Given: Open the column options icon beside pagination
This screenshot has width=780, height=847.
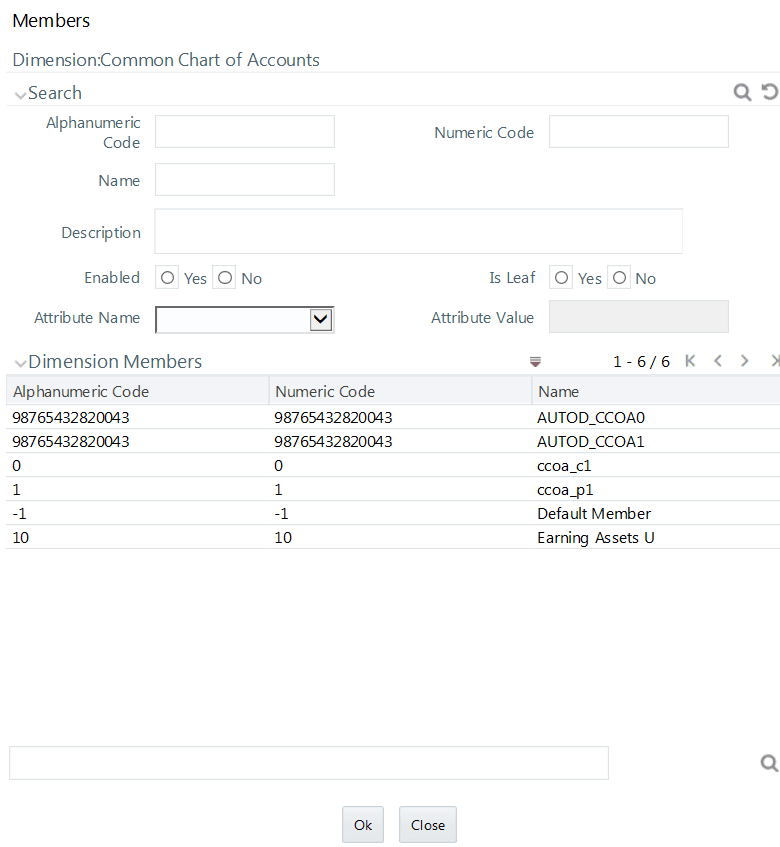Looking at the screenshot, I should click(535, 361).
